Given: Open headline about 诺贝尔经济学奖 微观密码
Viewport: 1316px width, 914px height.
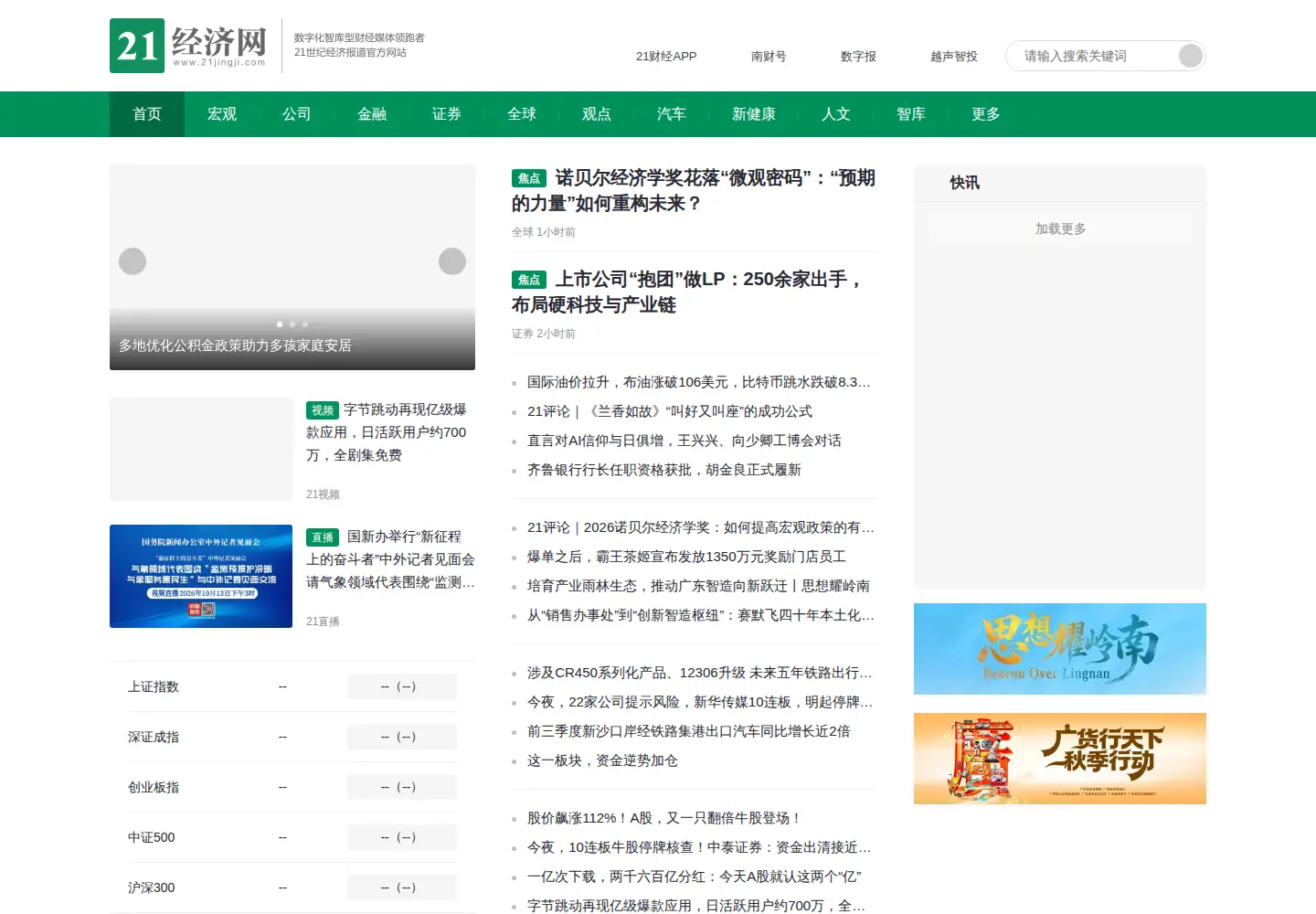Looking at the screenshot, I should 695,190.
